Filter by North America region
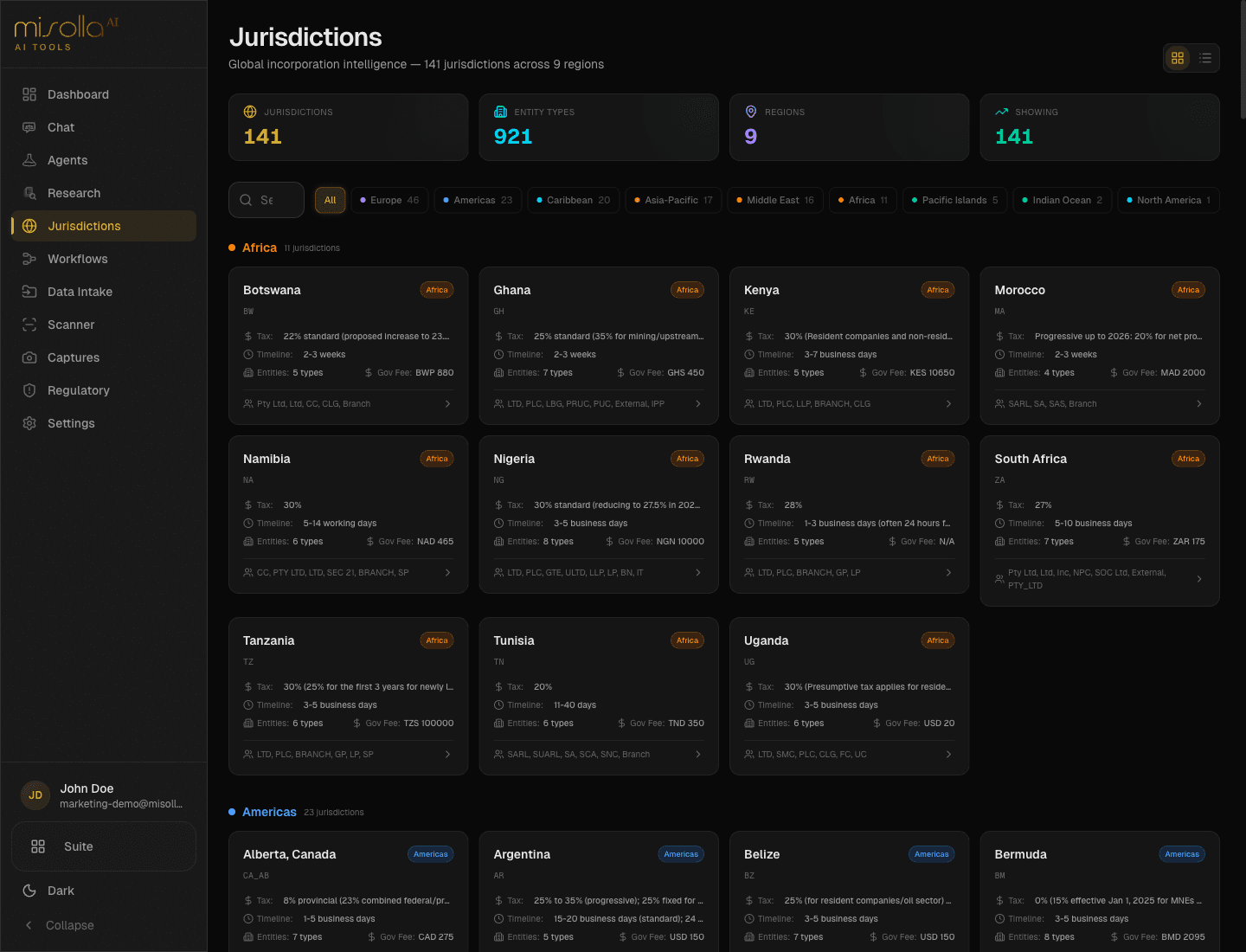Viewport: 1246px width, 952px height. (x=1168, y=200)
